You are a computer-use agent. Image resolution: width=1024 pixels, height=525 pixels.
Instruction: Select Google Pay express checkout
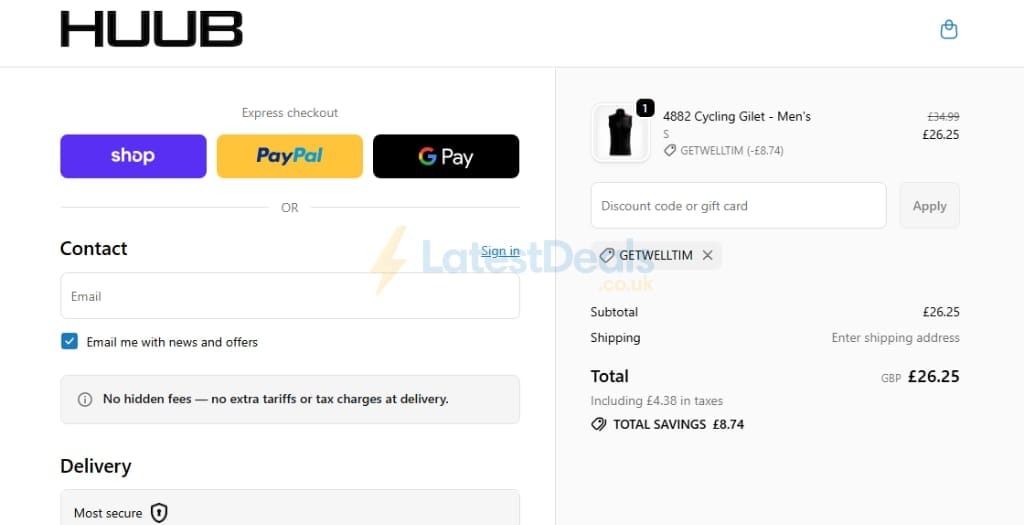(446, 156)
